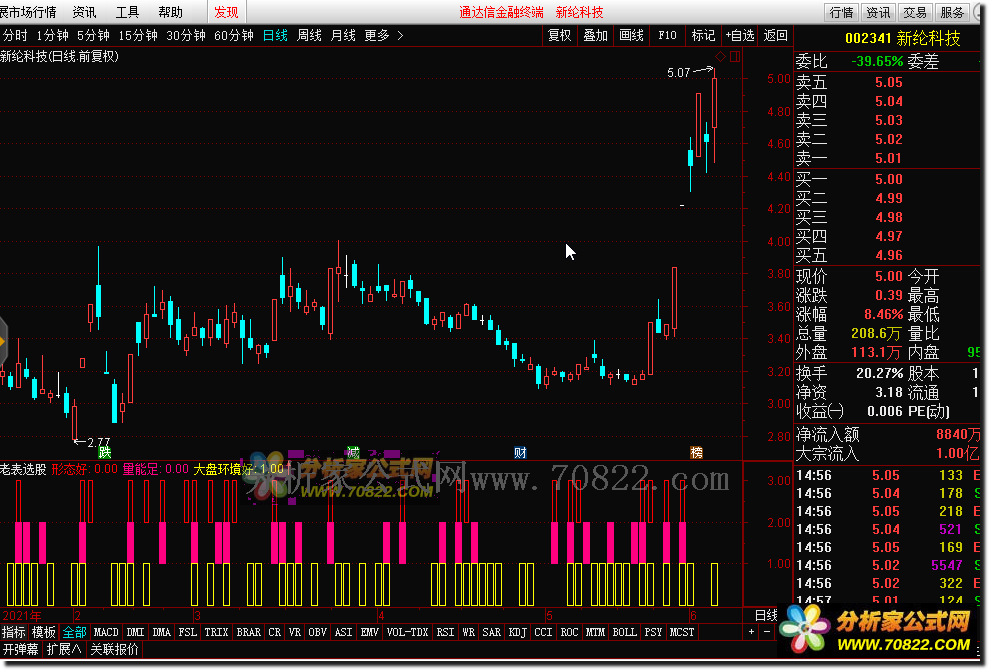Viewport: 990px width, 670px height.
Task: Click the 指标 indicator tab
Action: [14, 632]
